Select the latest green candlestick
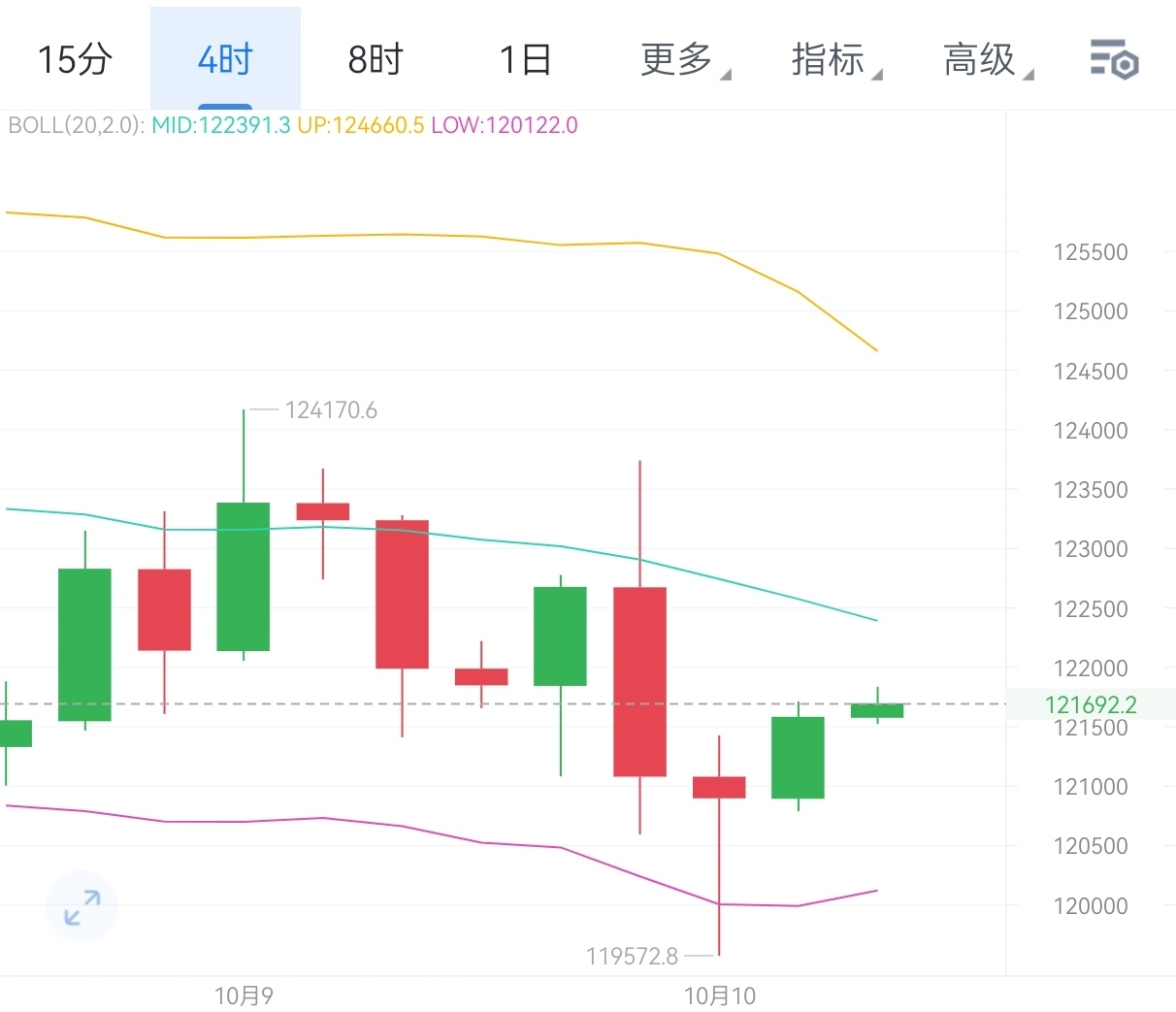1176x1012 pixels. tap(876, 709)
